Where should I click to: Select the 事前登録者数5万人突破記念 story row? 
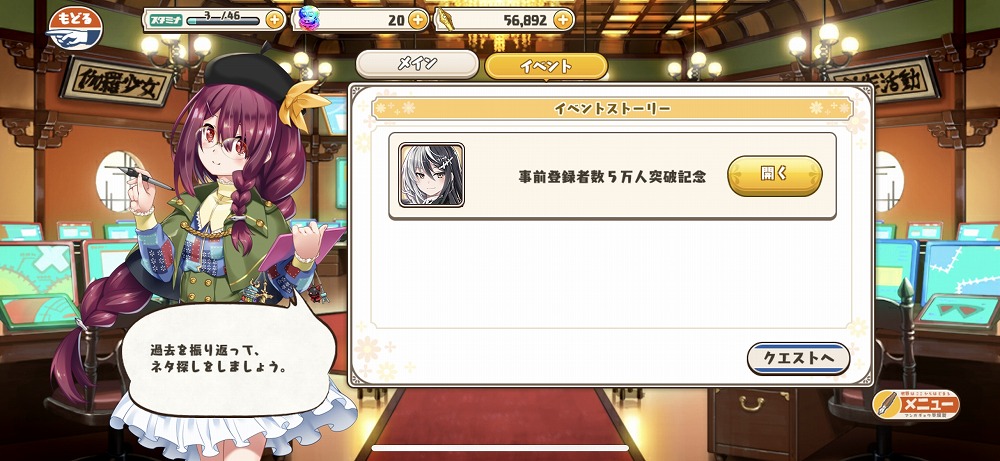coord(612,176)
